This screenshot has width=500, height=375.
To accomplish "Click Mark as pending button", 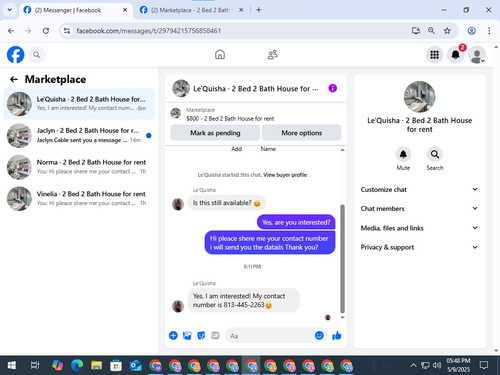I will click(215, 133).
